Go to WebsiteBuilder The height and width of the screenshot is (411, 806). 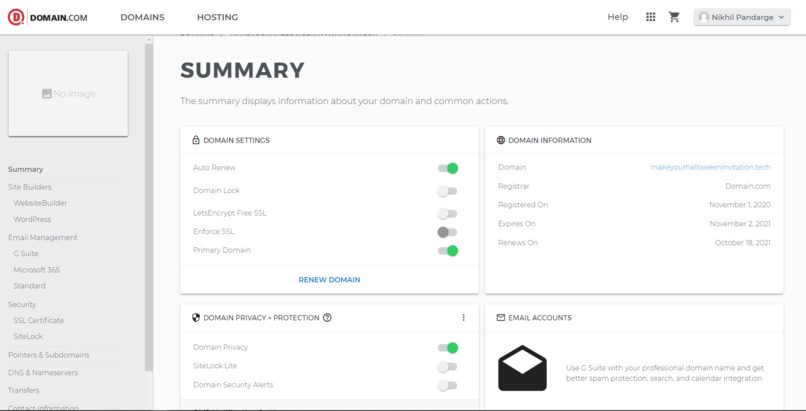tap(40, 203)
